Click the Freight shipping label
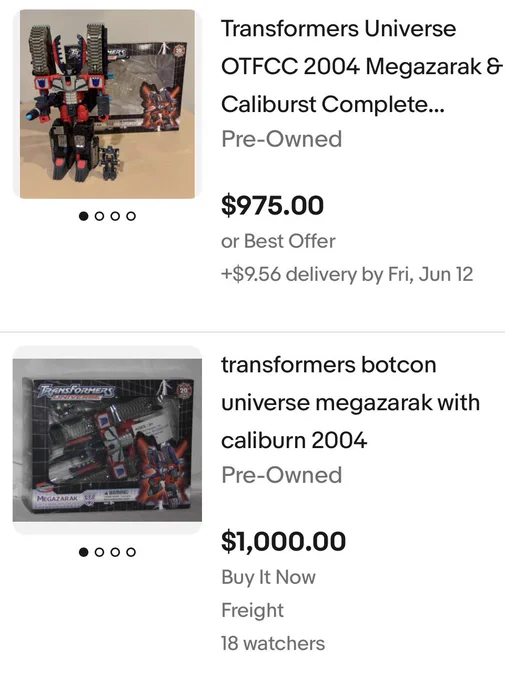This screenshot has height=680, width=505. pos(252,610)
